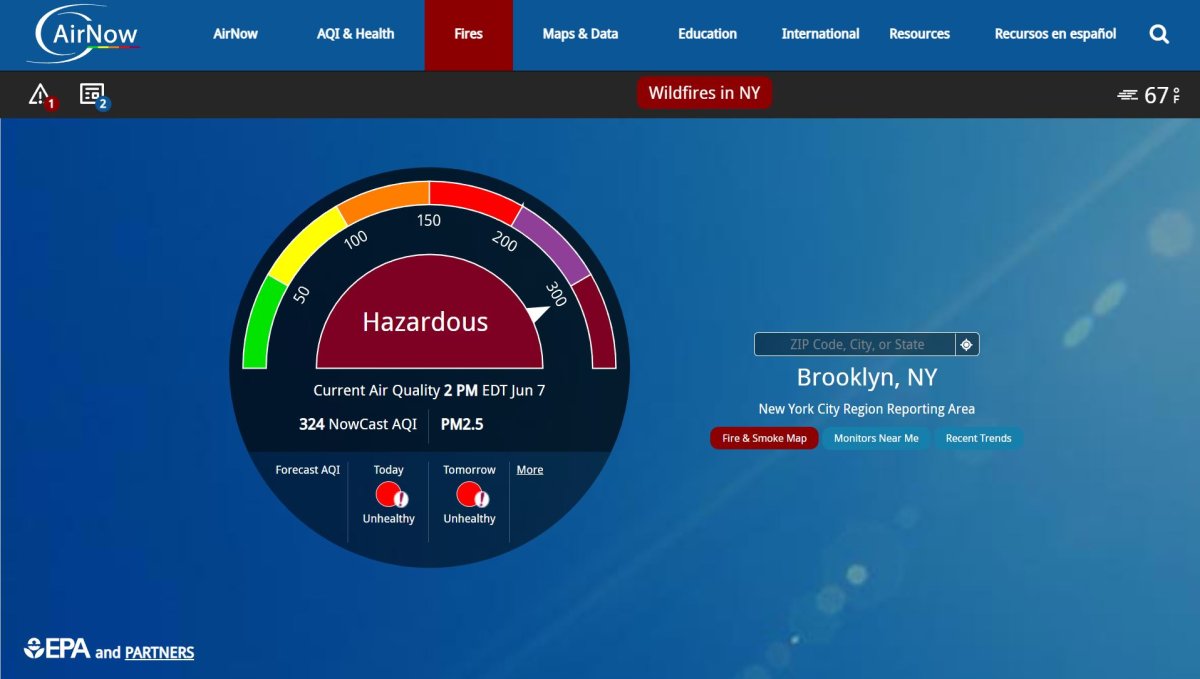Click the wind weather icon
The height and width of the screenshot is (679, 1200).
click(x=1128, y=95)
